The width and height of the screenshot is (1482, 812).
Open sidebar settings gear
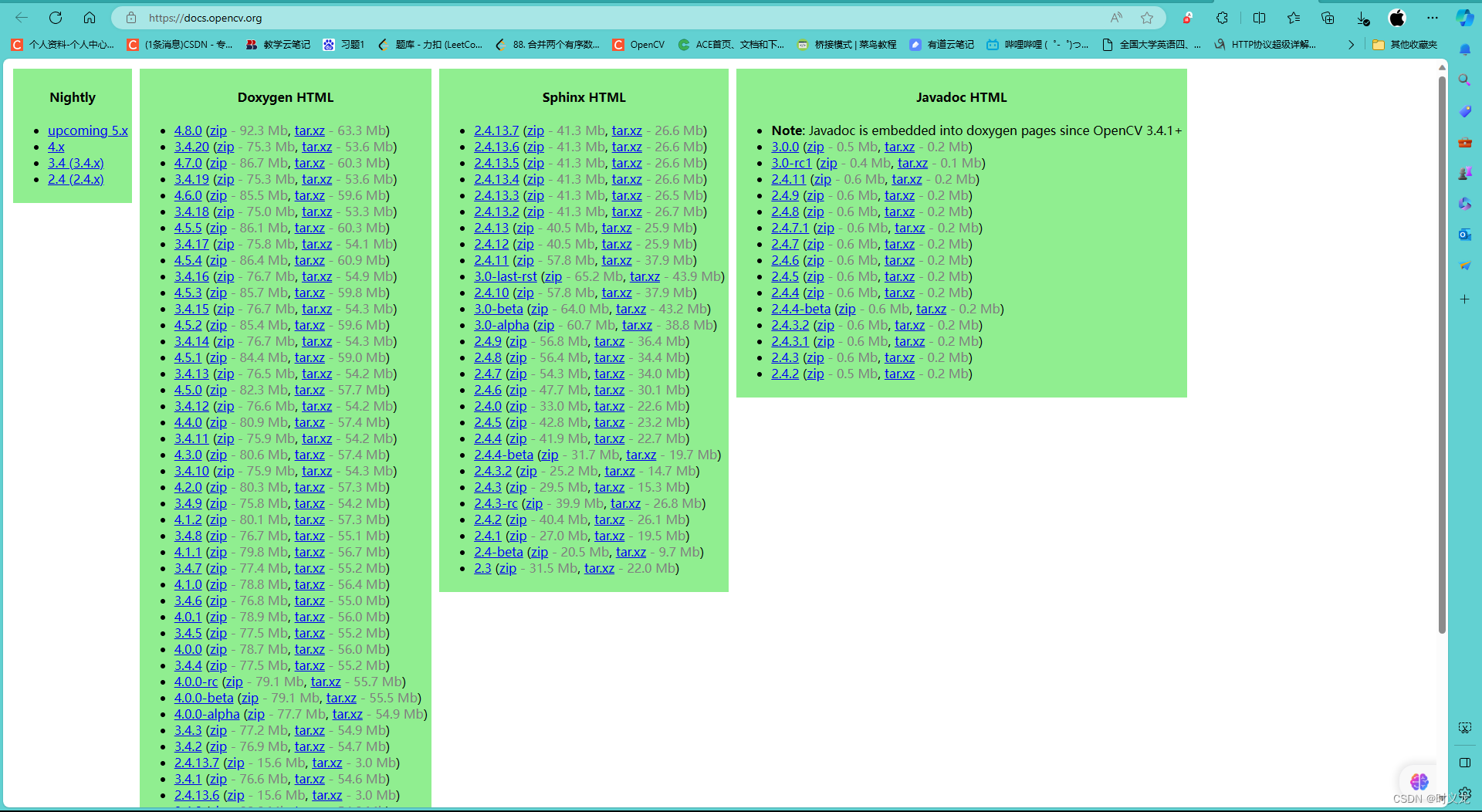point(1465,793)
